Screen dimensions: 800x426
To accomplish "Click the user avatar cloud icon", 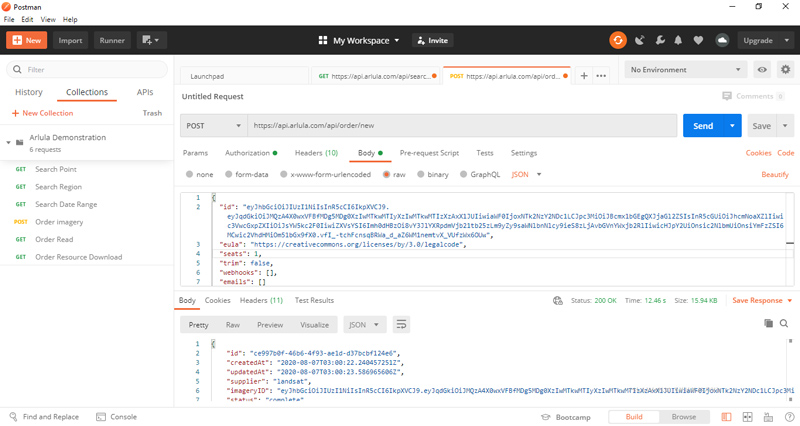I will tap(722, 40).
